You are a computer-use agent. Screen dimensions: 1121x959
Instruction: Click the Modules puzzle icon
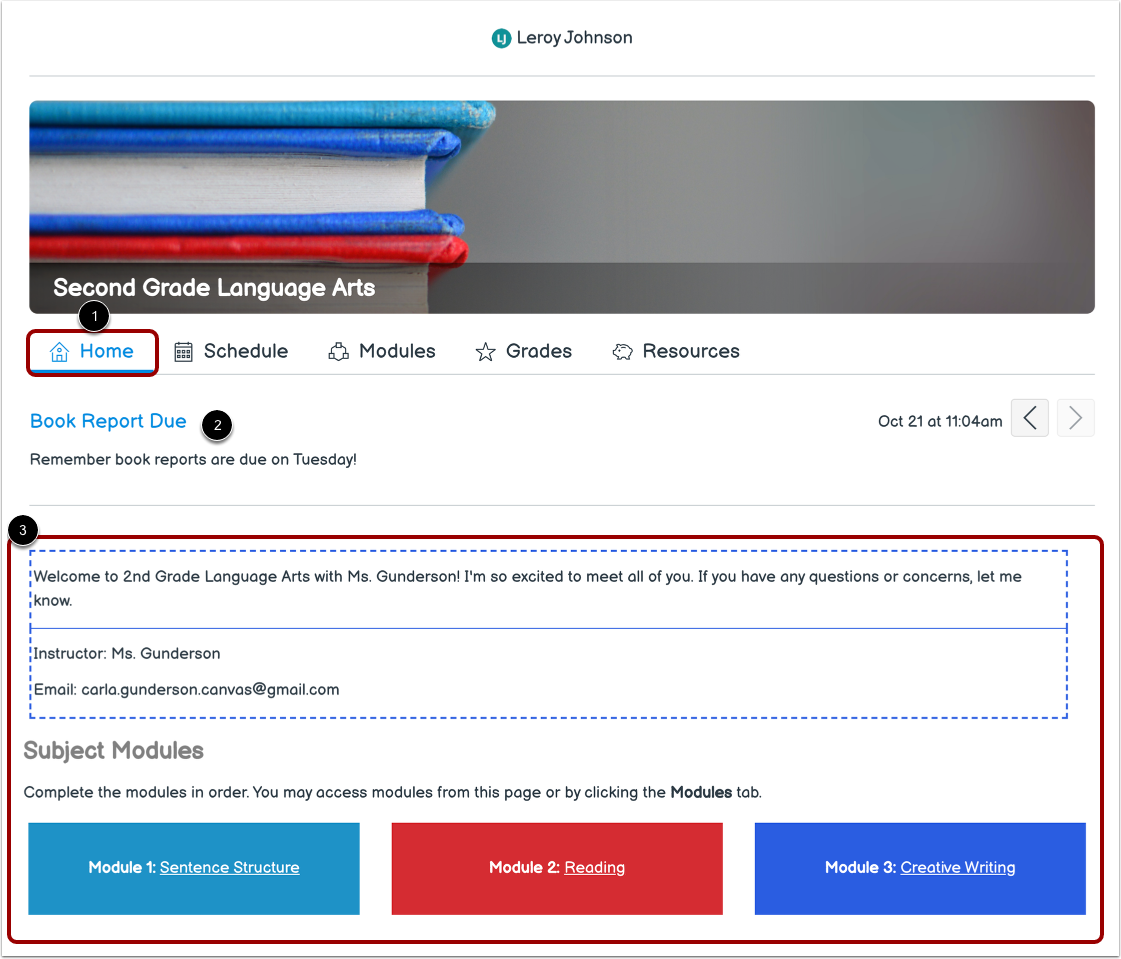339,350
